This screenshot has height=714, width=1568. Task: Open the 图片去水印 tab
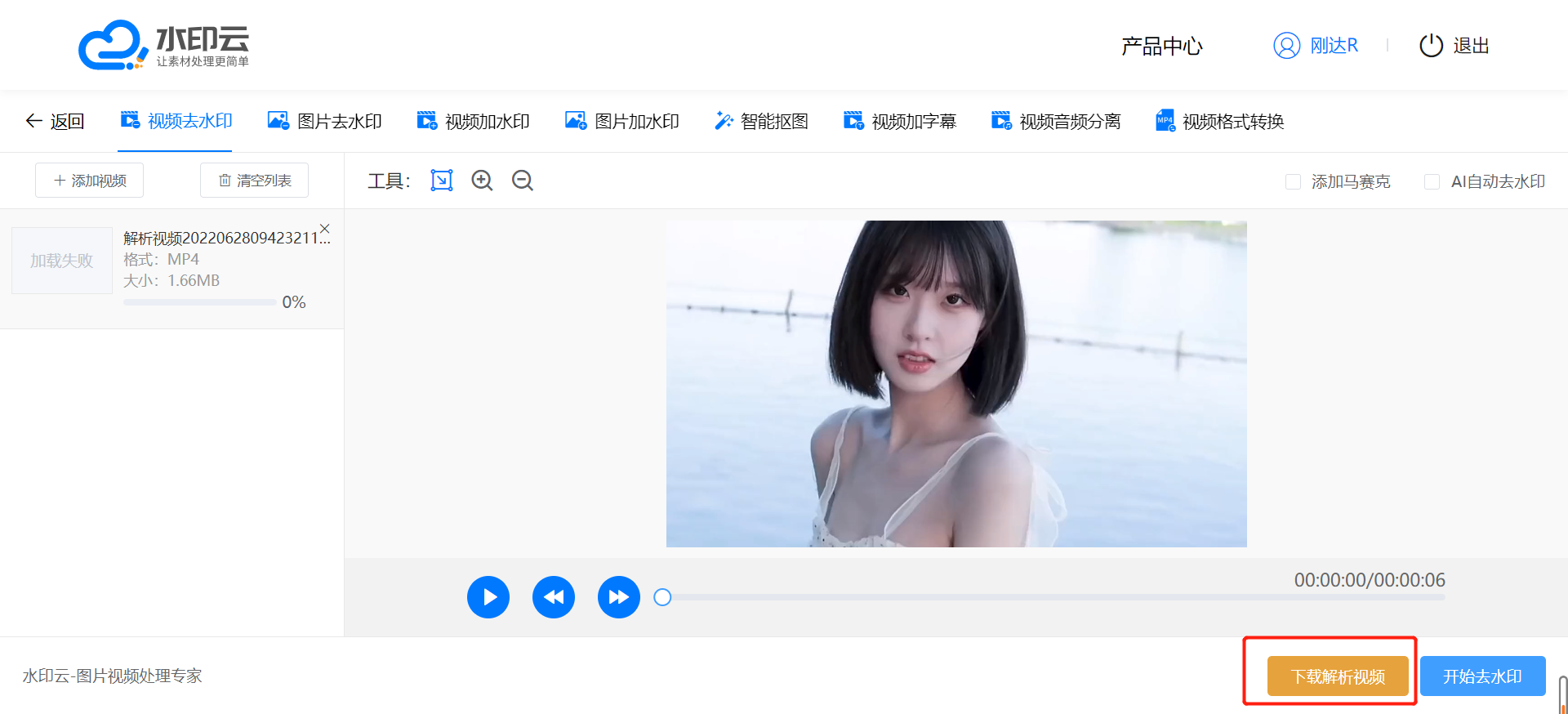(325, 121)
